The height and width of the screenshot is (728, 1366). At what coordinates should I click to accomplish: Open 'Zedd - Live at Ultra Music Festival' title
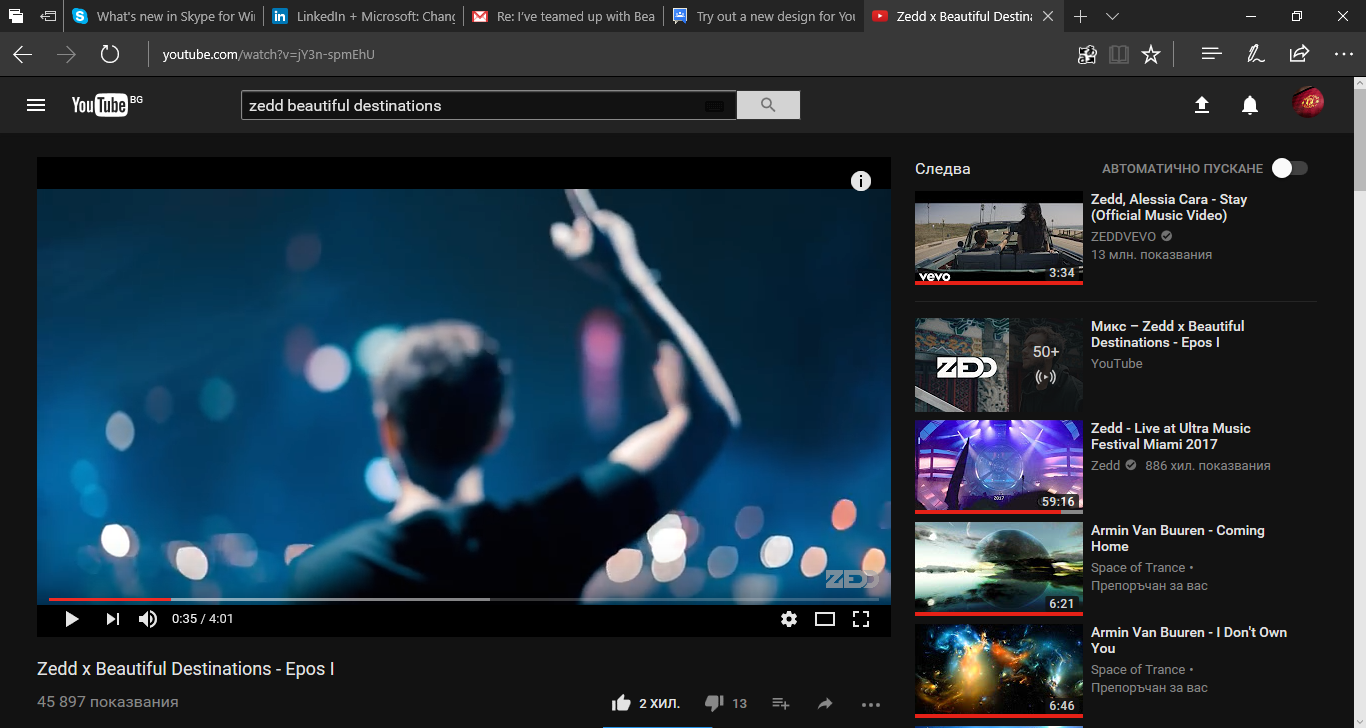coord(1170,436)
